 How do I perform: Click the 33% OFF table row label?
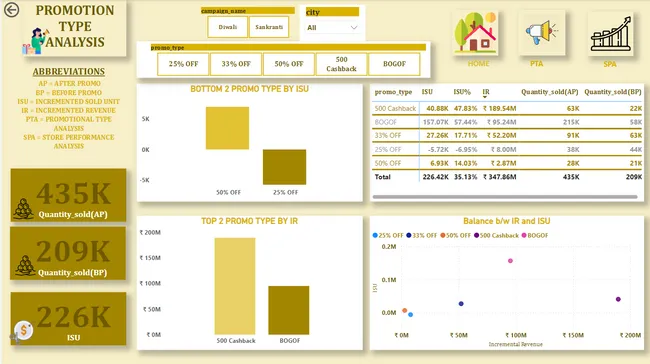click(388, 136)
